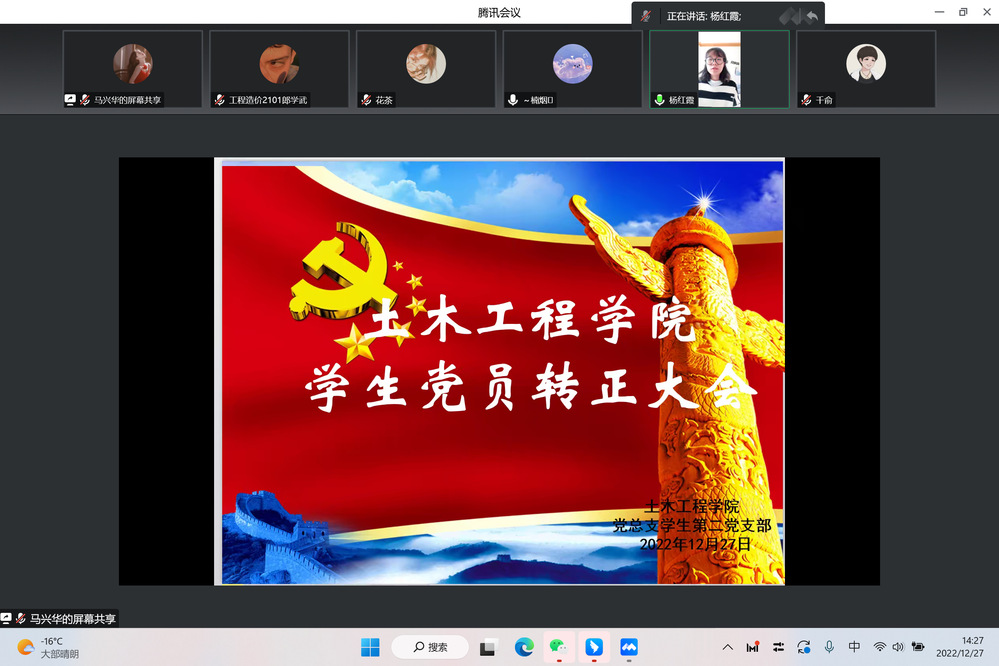Click the muted mic icon beside speaking indicator
Image resolution: width=999 pixels, height=666 pixels.
tap(647, 16)
